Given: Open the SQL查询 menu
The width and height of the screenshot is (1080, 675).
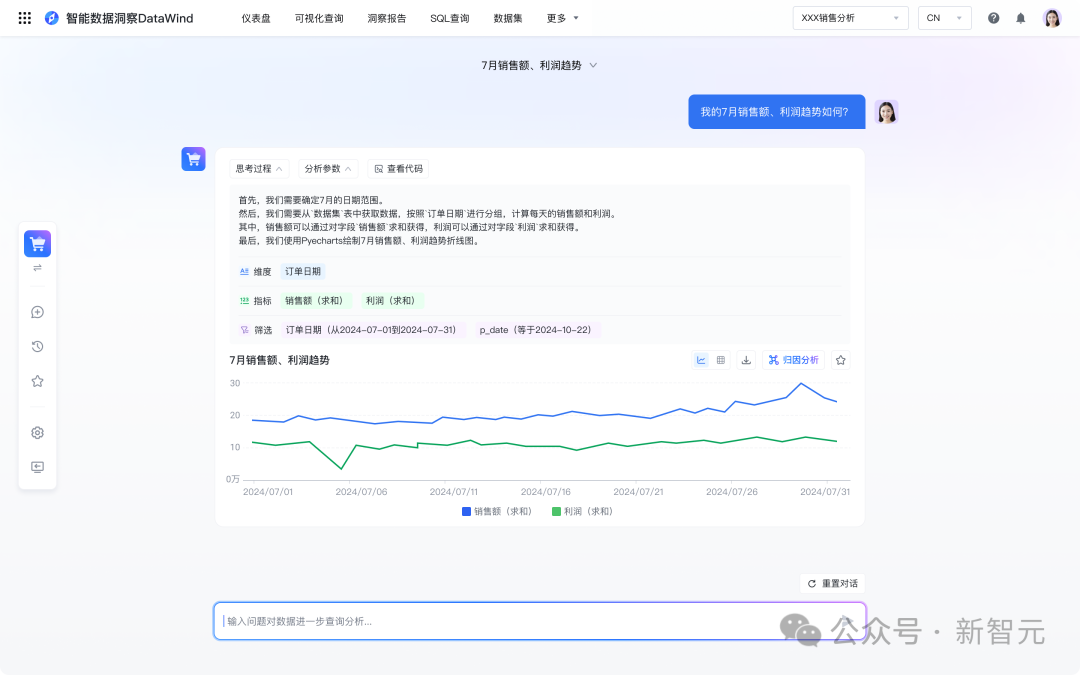Looking at the screenshot, I should coord(450,19).
